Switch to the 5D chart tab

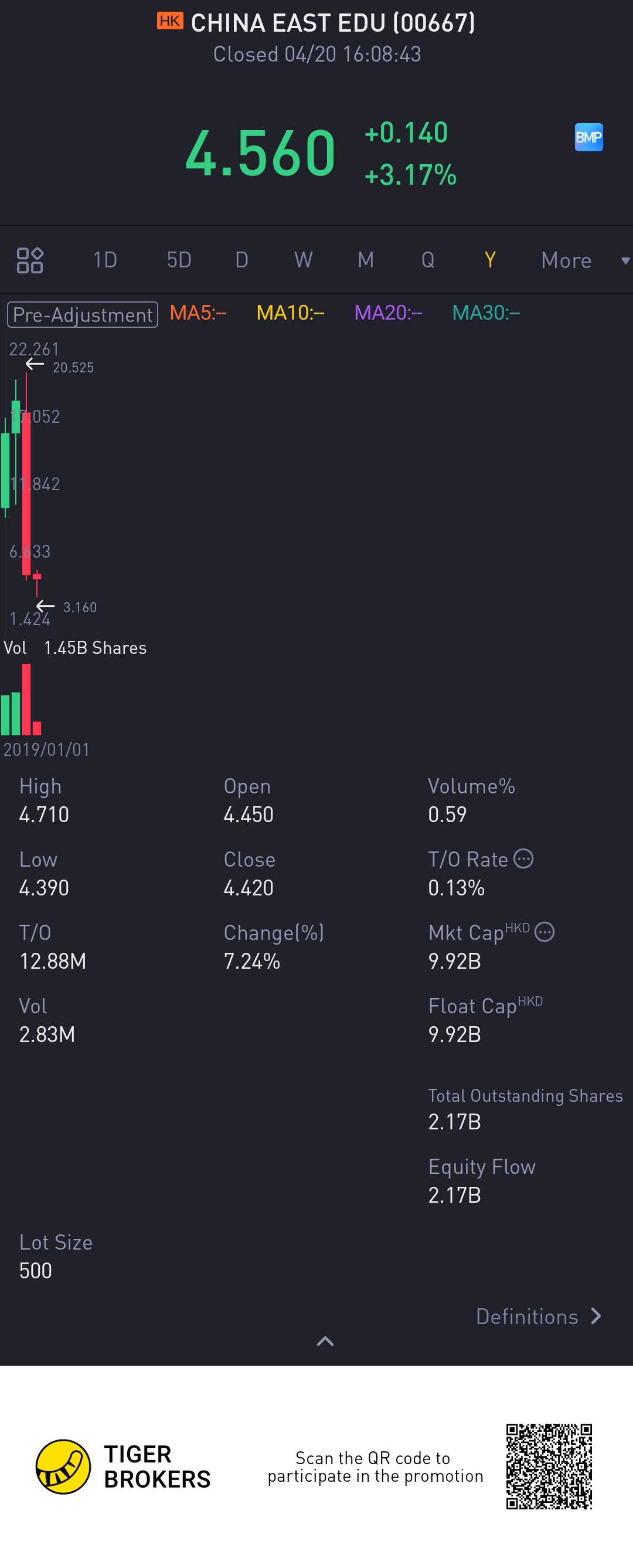click(x=179, y=260)
